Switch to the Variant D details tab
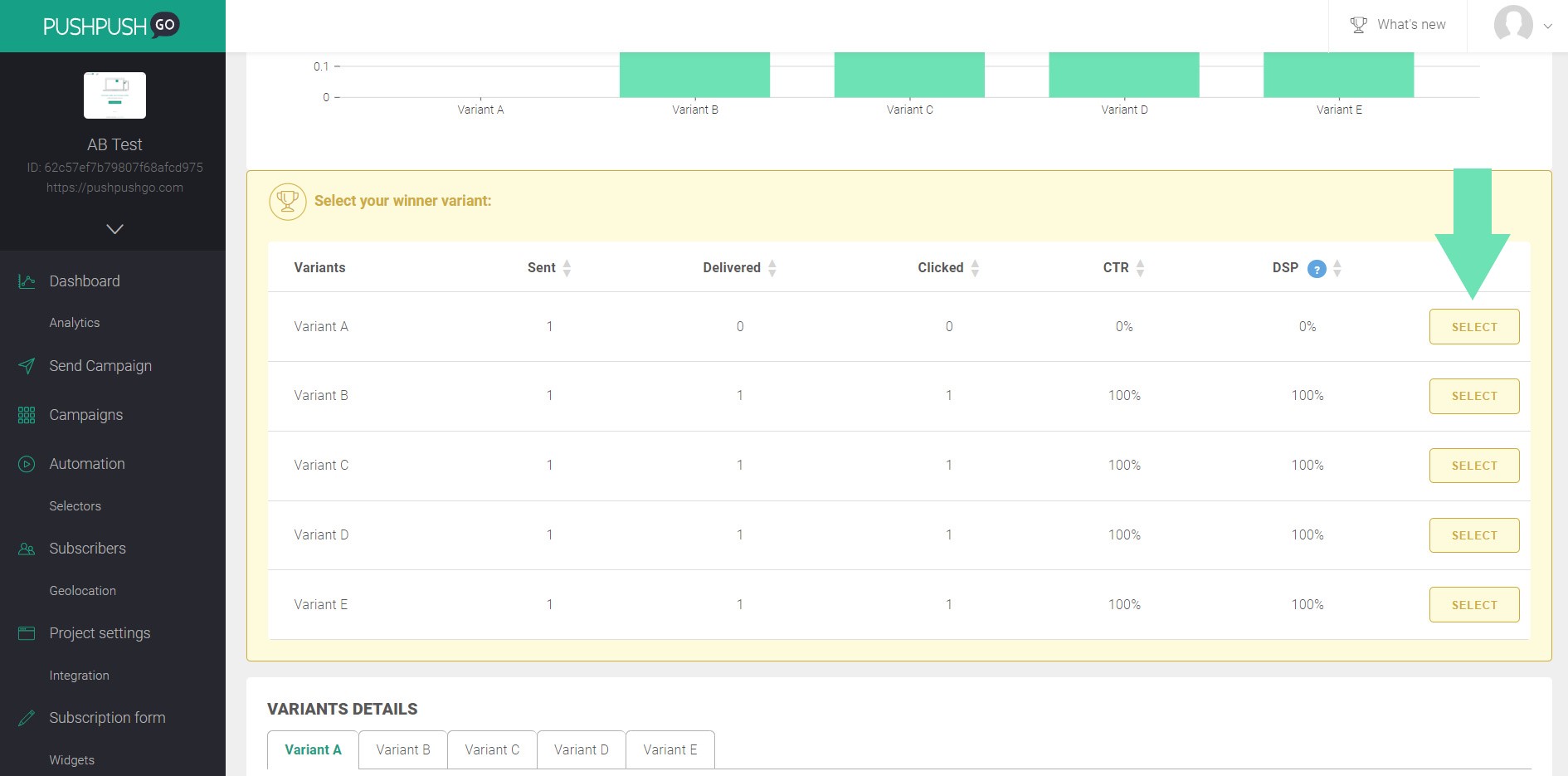This screenshot has height=776, width=1568. 582,750
